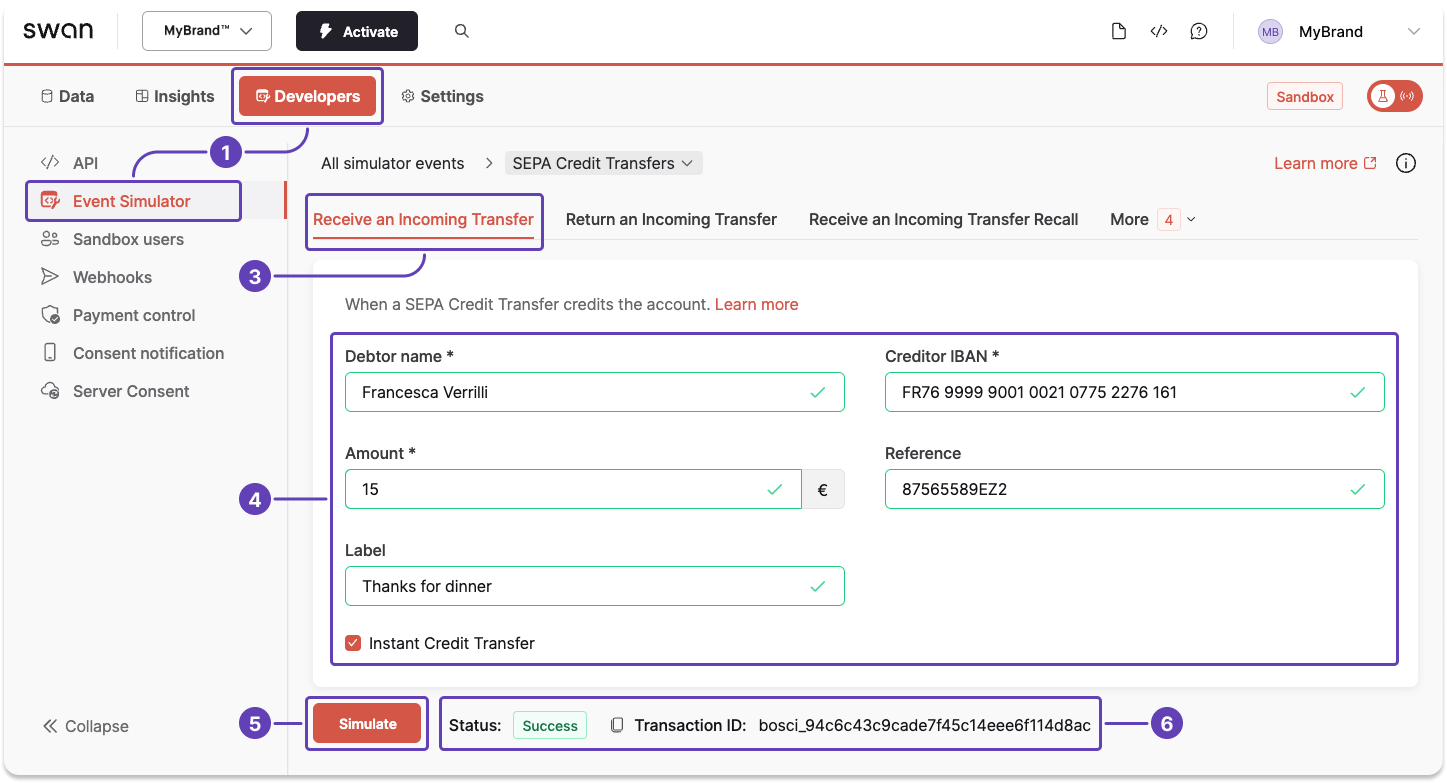The image size is (1447, 783).
Task: Open Payment control from the sidebar
Action: pos(133,315)
